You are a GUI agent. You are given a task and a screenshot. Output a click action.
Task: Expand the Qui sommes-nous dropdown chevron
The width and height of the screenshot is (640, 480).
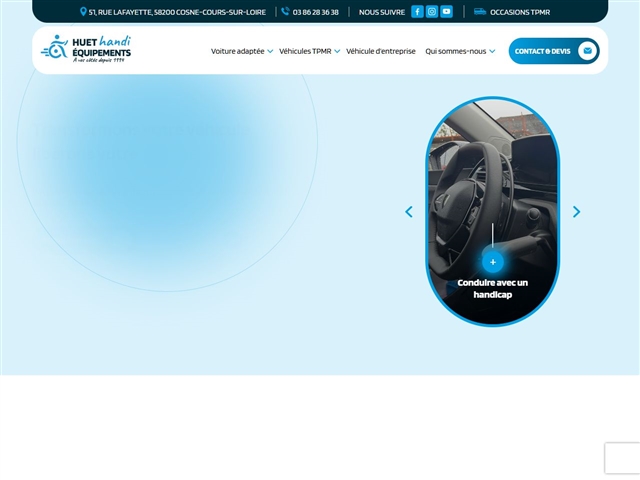492,51
